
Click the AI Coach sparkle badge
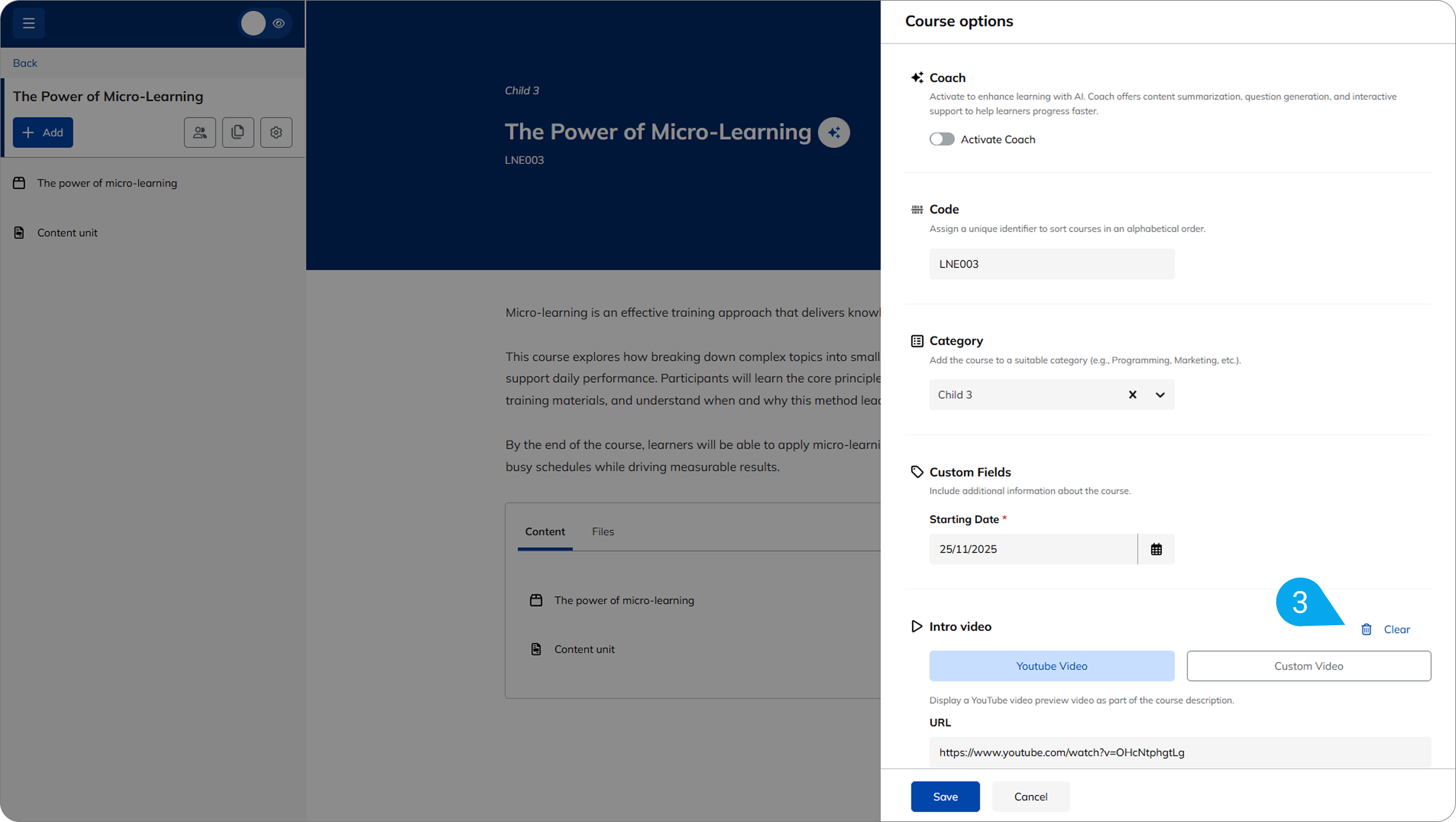click(x=834, y=132)
